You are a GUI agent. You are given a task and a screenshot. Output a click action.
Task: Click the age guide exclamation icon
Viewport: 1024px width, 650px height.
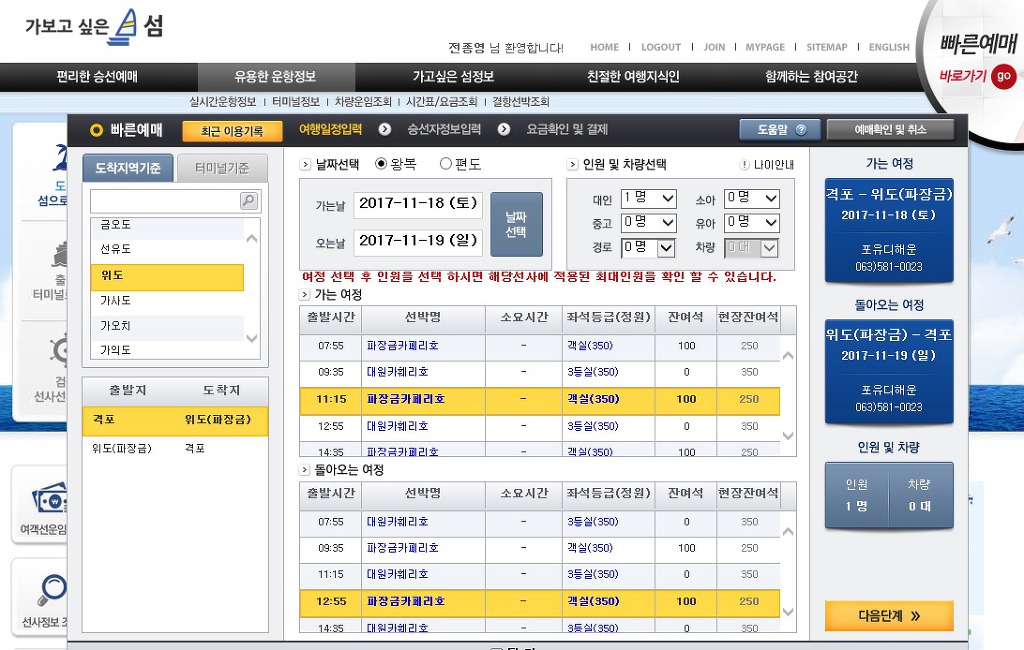click(x=744, y=165)
